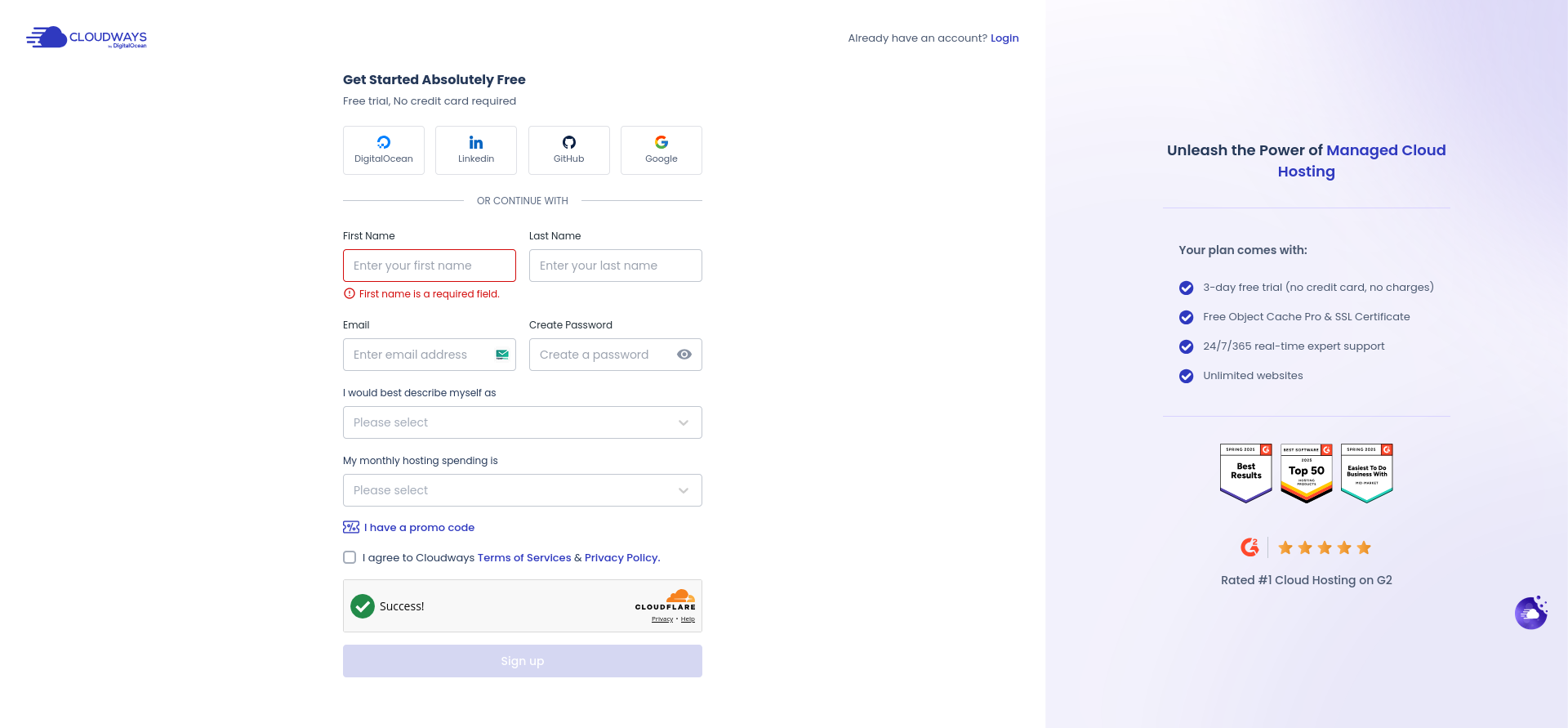Sign up with DigitalOcean
This screenshot has width=1568, height=728.
click(x=384, y=150)
